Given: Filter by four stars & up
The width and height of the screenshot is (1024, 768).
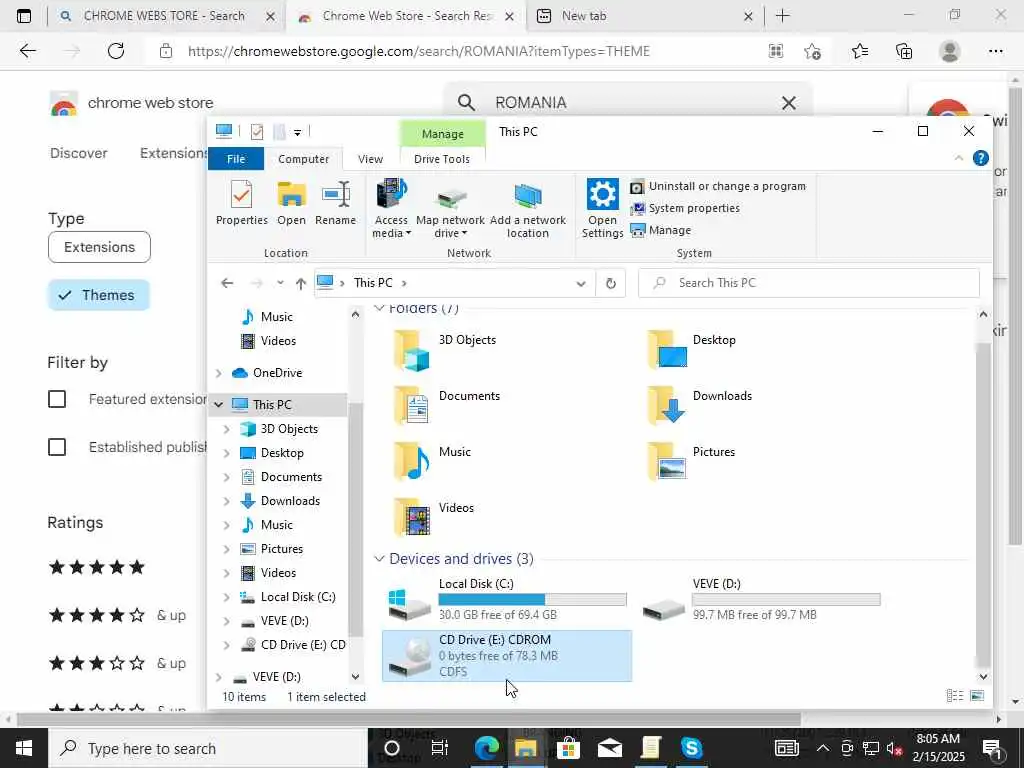Looking at the screenshot, I should (118, 615).
